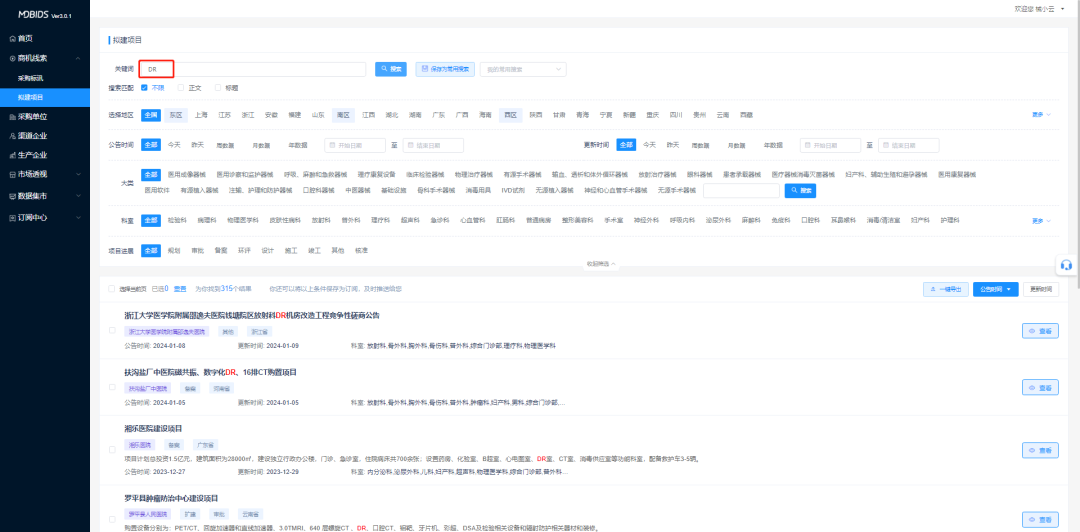The height and width of the screenshot is (532, 1080).
Task: Collapse filters with 收起筛选 toggle
Action: [601, 264]
